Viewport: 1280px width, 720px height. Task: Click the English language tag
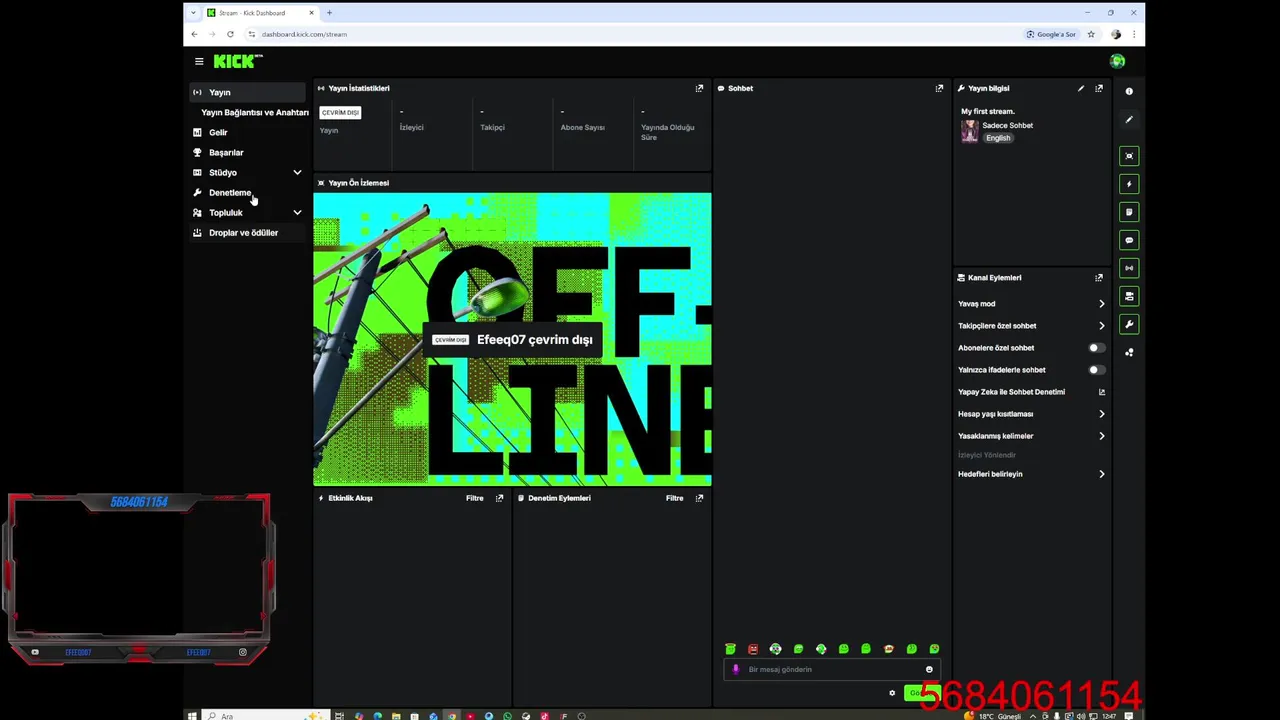coord(998,138)
